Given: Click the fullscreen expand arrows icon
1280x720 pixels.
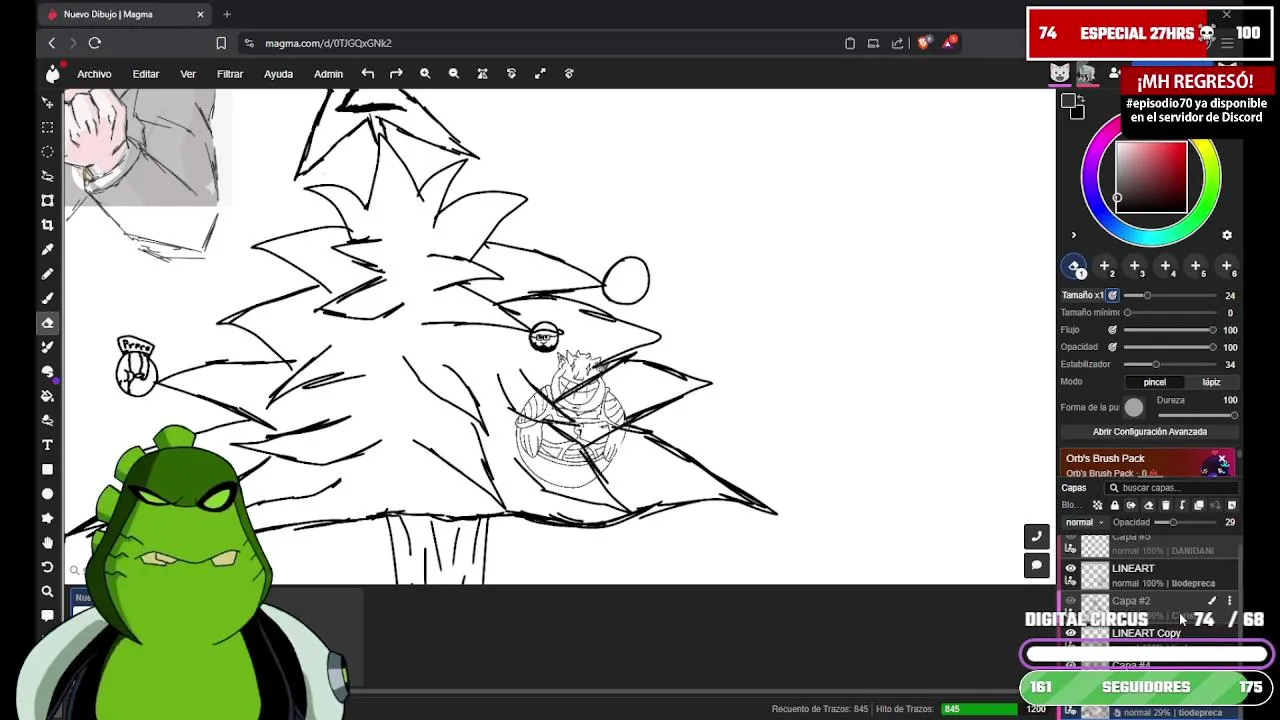Looking at the screenshot, I should 540,74.
